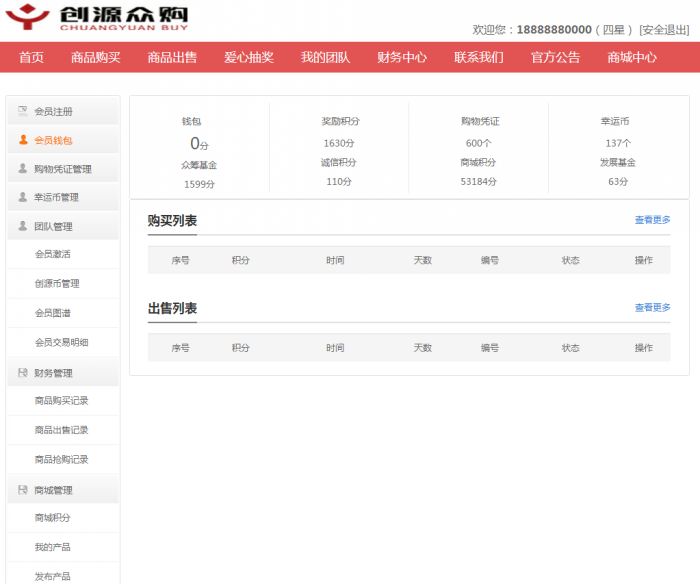Click the 幸运币管理 person icon

[x=23, y=197]
